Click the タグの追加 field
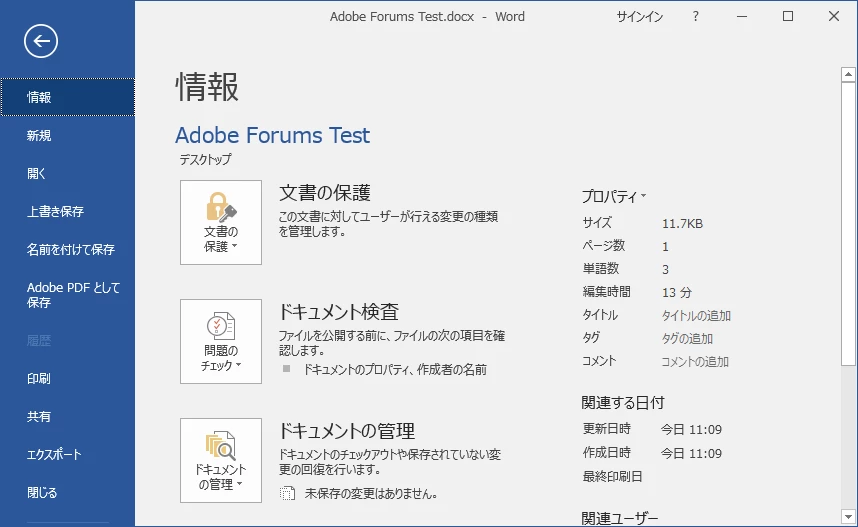The width and height of the screenshot is (858, 527). [687, 339]
